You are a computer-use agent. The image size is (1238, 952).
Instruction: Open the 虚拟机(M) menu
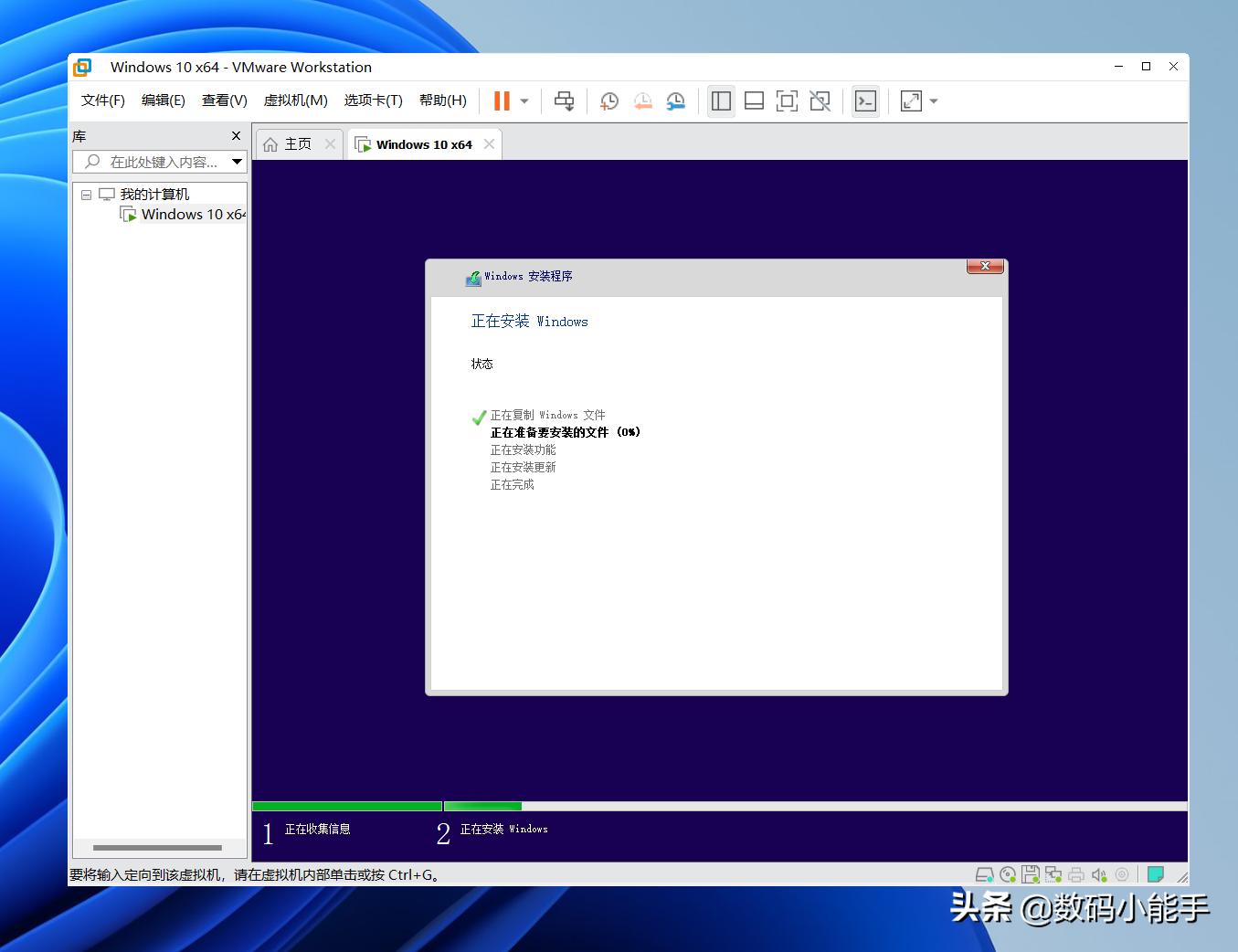[294, 100]
